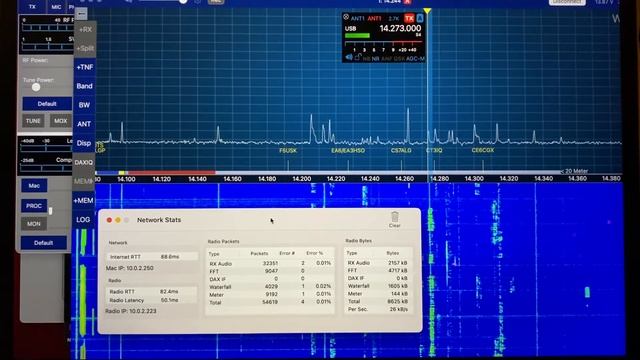The width and height of the screenshot is (640, 360).
Task: Mute slice audio with the speaker icon
Action: pos(349,58)
